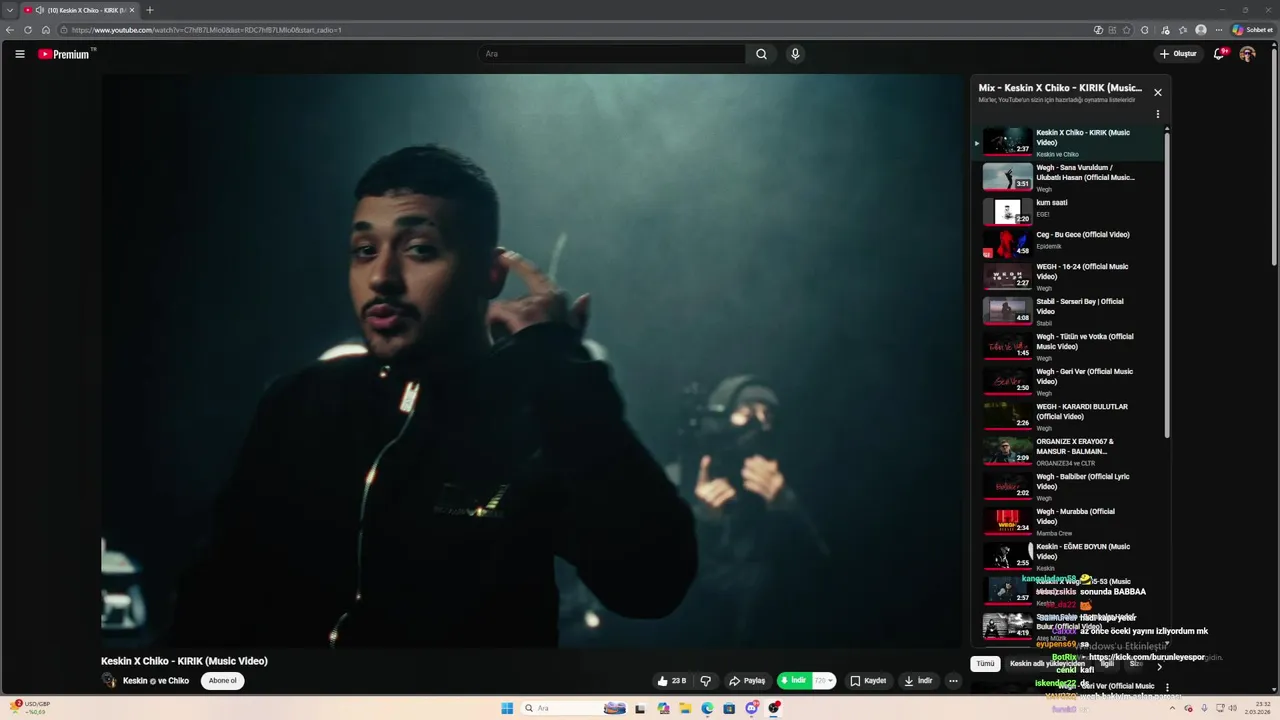1280x720 pixels.
Task: Open the 720 quality dropdown
Action: pos(824,681)
